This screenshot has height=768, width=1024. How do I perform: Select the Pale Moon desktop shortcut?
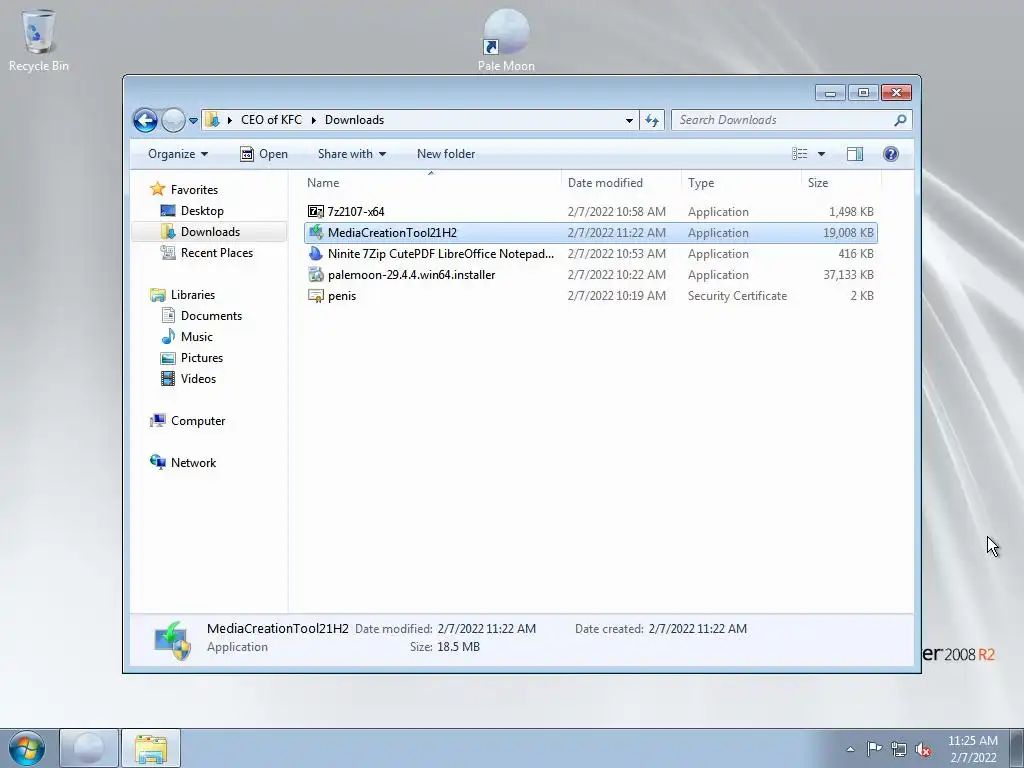506,40
